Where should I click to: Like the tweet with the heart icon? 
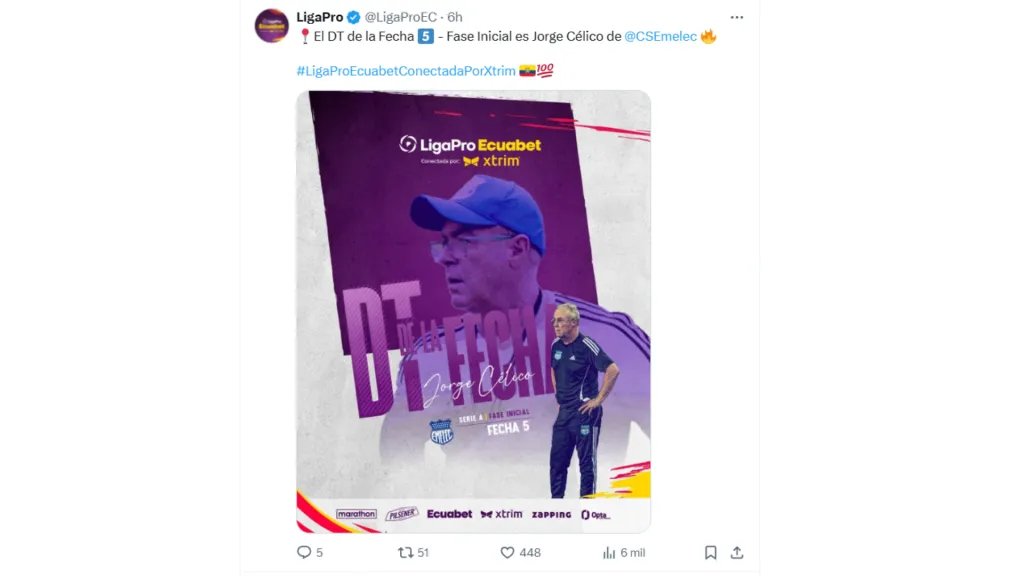point(507,552)
